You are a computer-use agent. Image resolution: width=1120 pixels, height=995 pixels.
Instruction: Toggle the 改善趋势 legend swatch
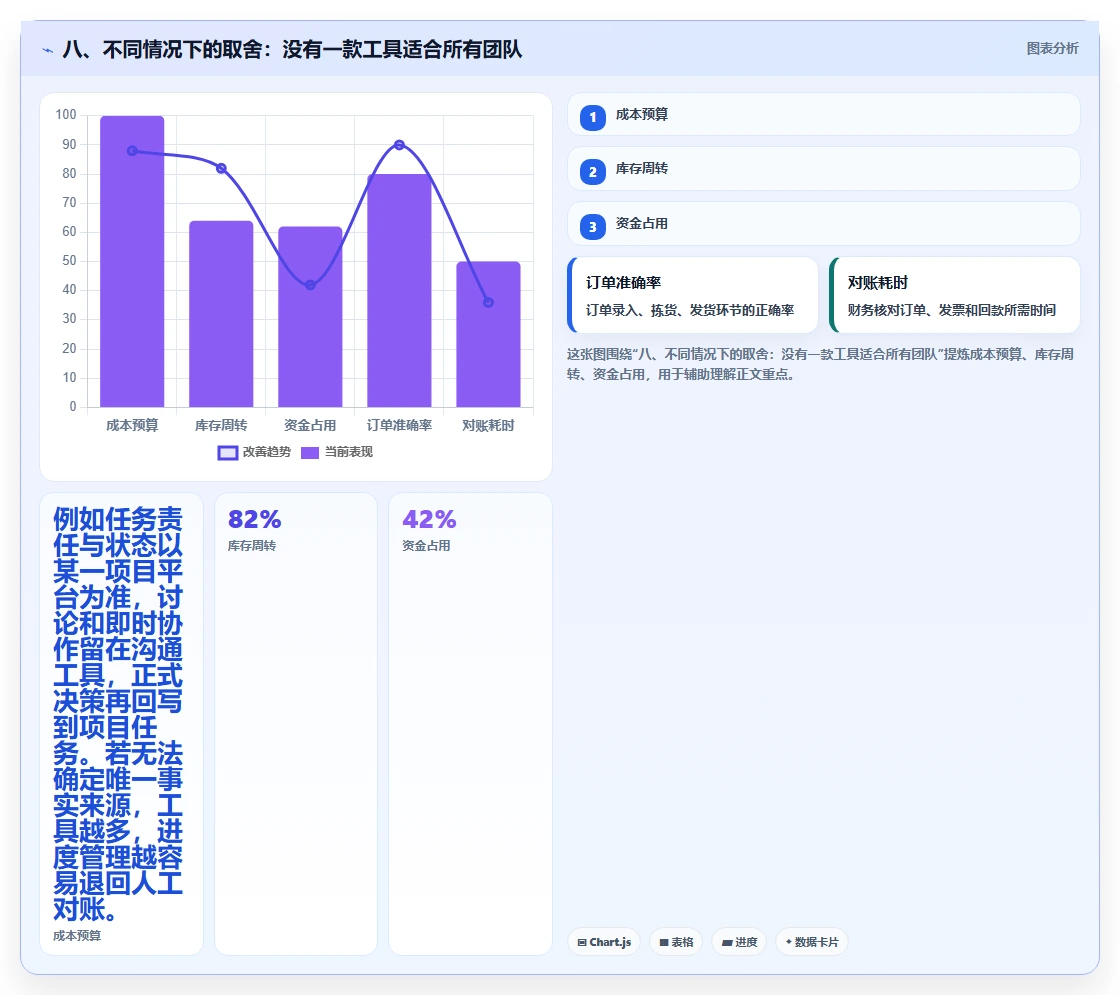pyautogui.click(x=227, y=452)
